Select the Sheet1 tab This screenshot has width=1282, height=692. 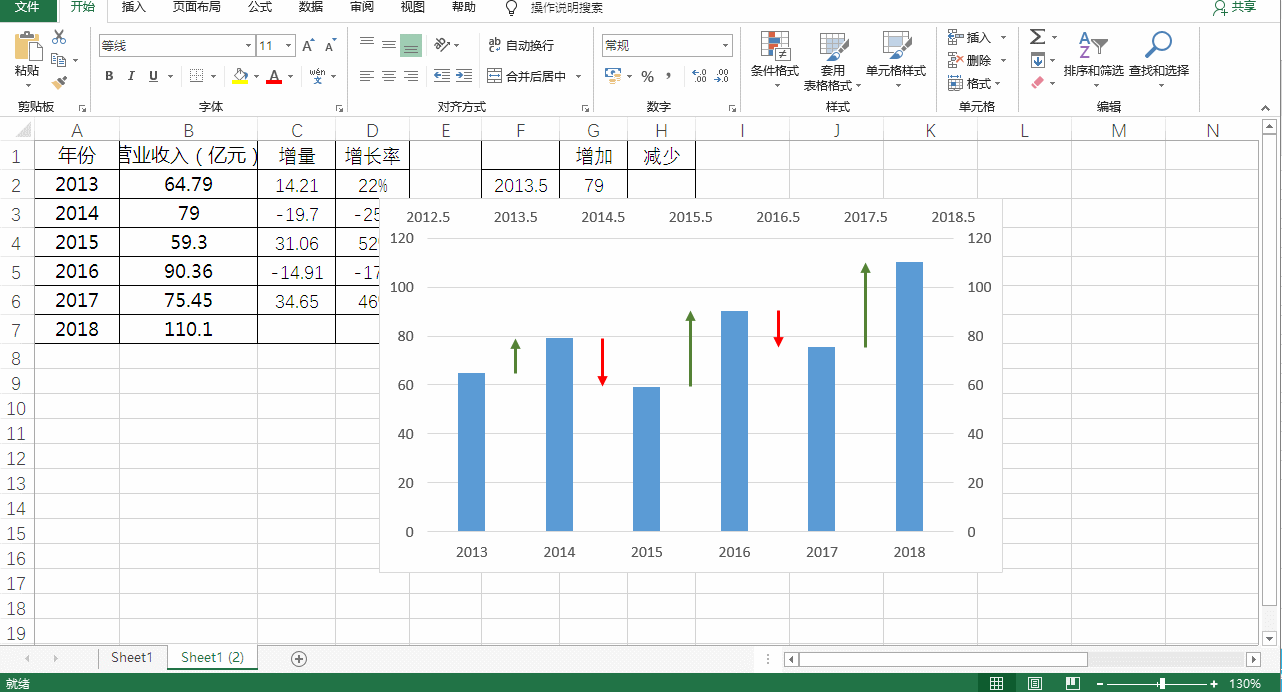(x=131, y=658)
